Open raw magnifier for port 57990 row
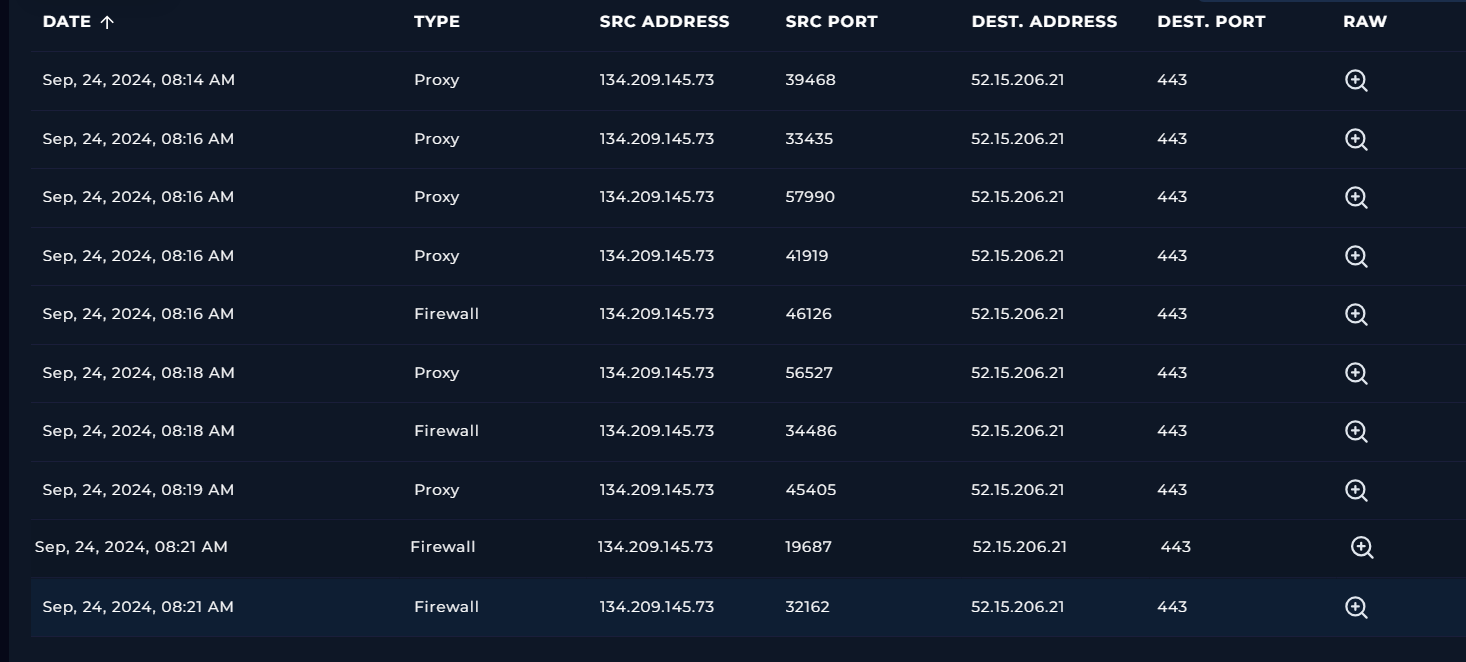Screen dimensions: 1466x662 tap(1356, 197)
